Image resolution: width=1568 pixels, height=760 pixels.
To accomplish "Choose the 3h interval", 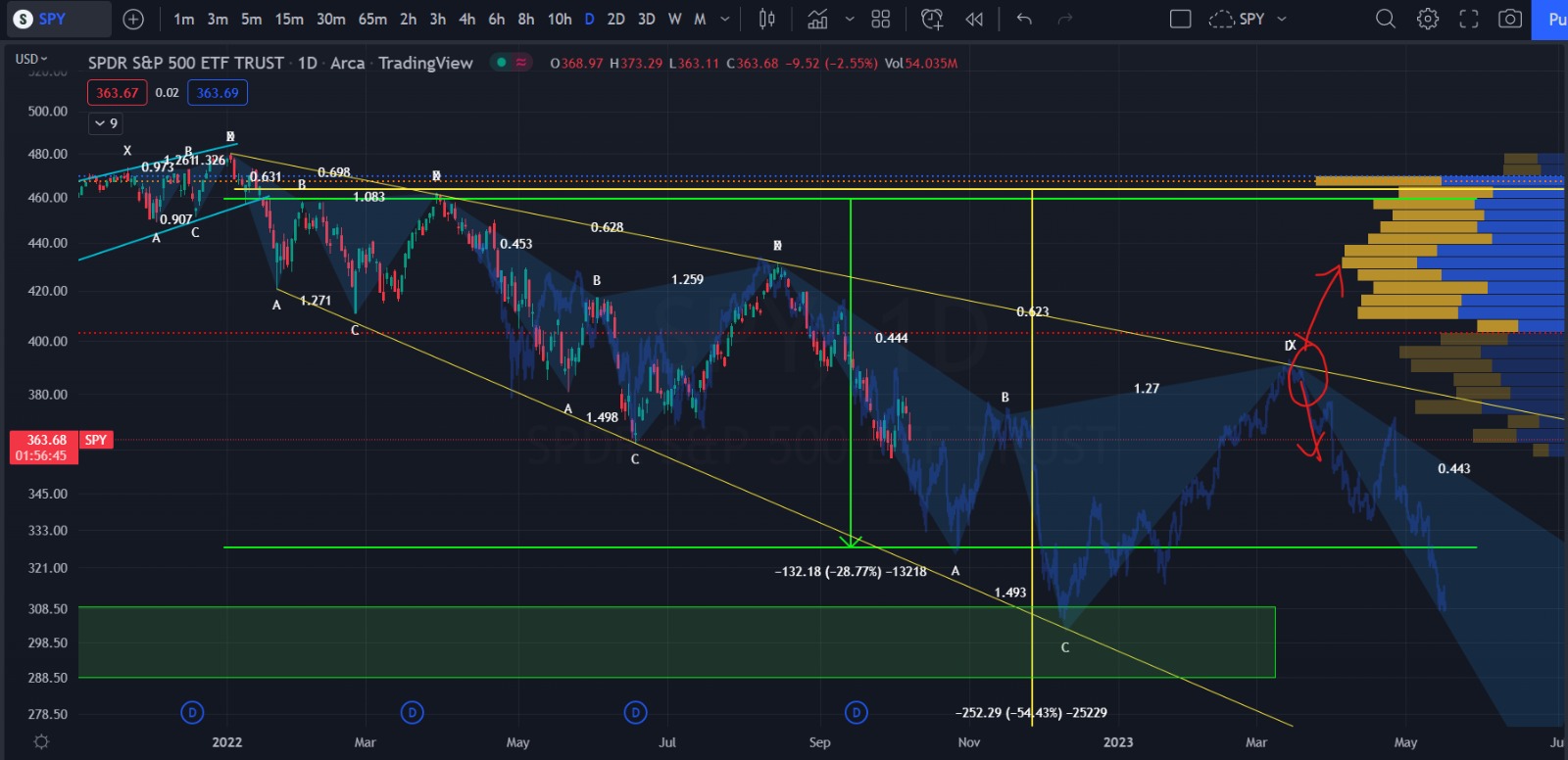I will 438,19.
